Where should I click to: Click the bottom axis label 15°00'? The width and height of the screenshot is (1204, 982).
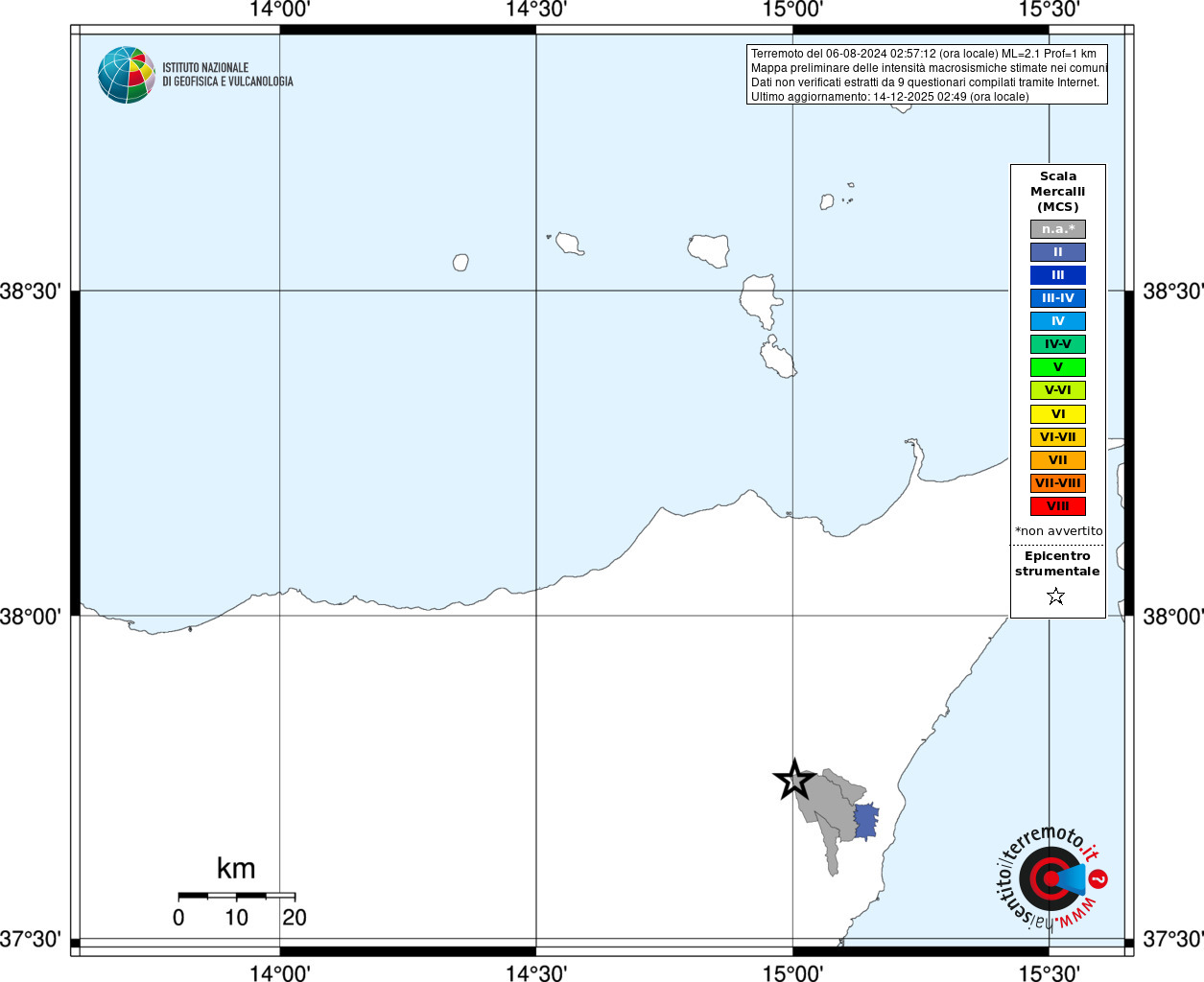792,972
